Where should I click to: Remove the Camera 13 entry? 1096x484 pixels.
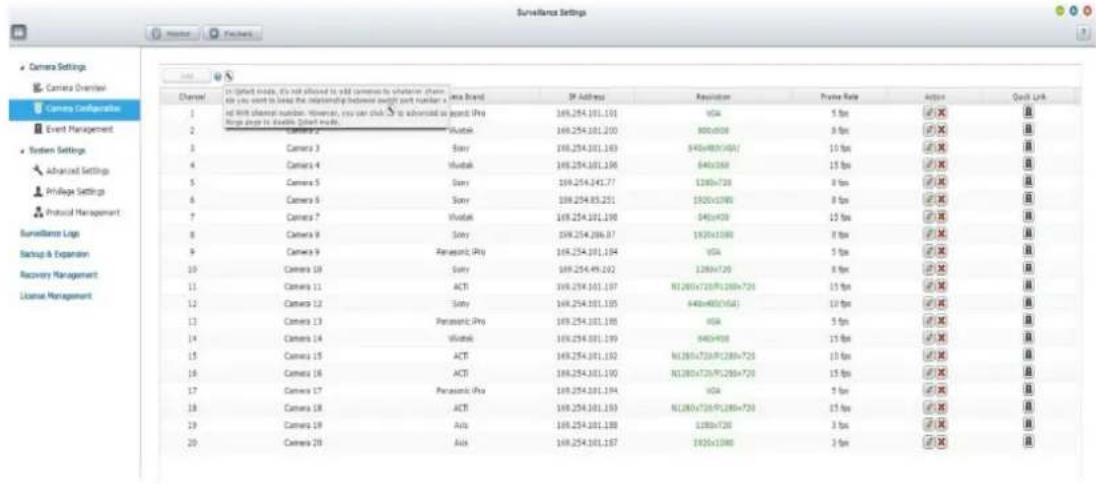[x=941, y=322]
